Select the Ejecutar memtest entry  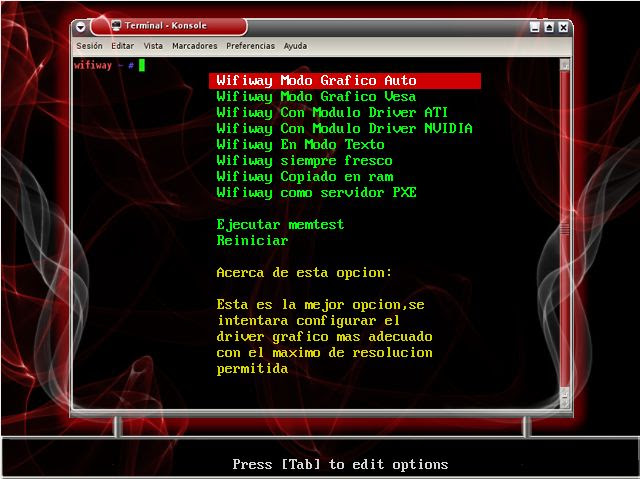(x=280, y=224)
